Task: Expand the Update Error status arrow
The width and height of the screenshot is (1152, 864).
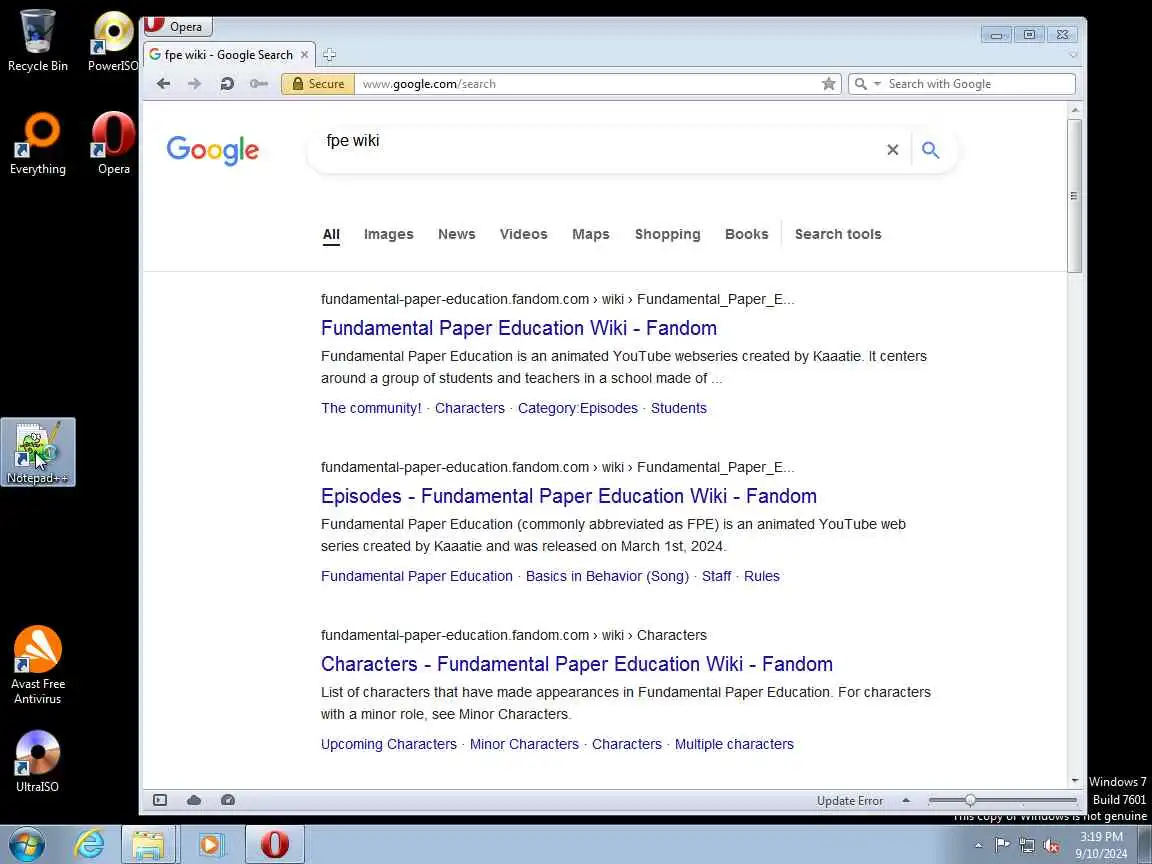Action: pyautogui.click(x=906, y=800)
